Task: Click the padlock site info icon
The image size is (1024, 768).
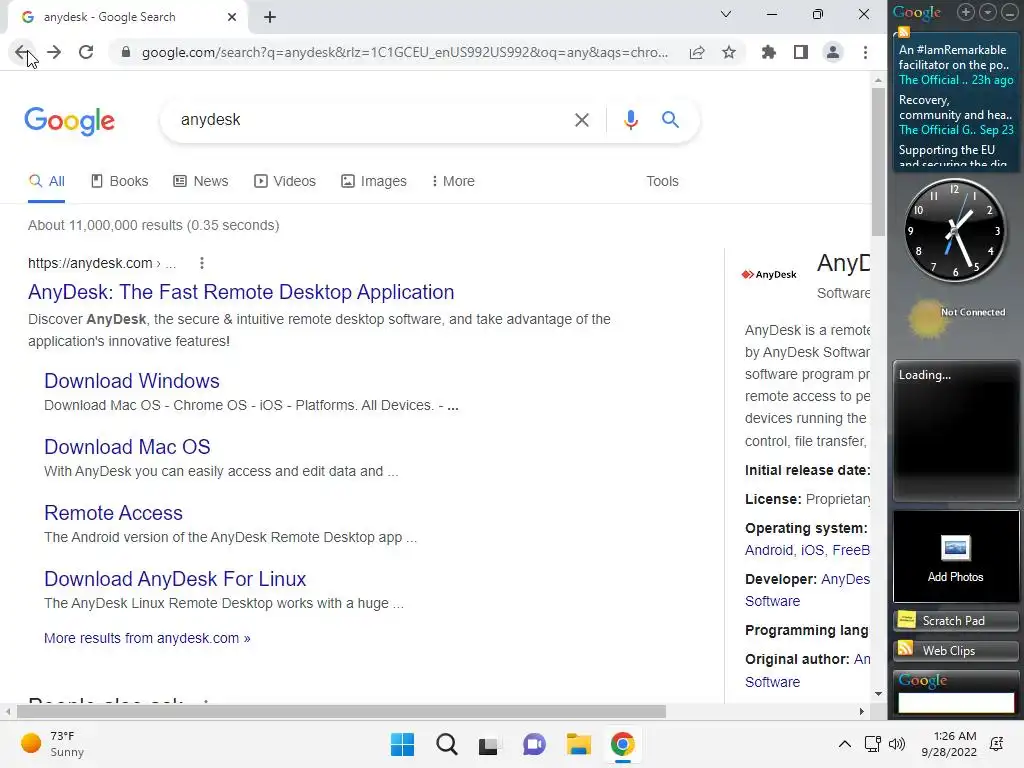Action: pos(126,52)
